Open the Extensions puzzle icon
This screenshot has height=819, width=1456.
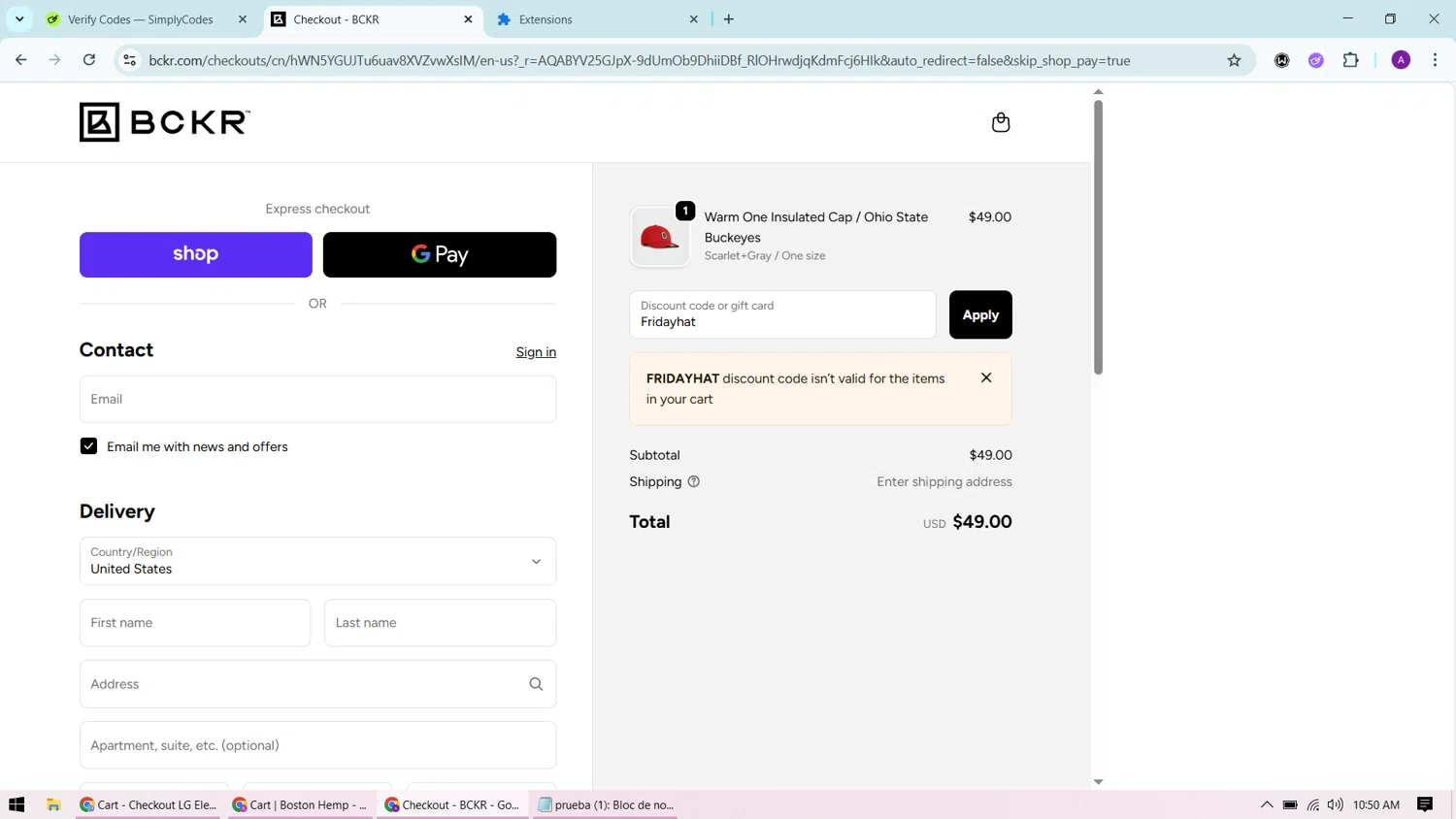tap(1351, 60)
